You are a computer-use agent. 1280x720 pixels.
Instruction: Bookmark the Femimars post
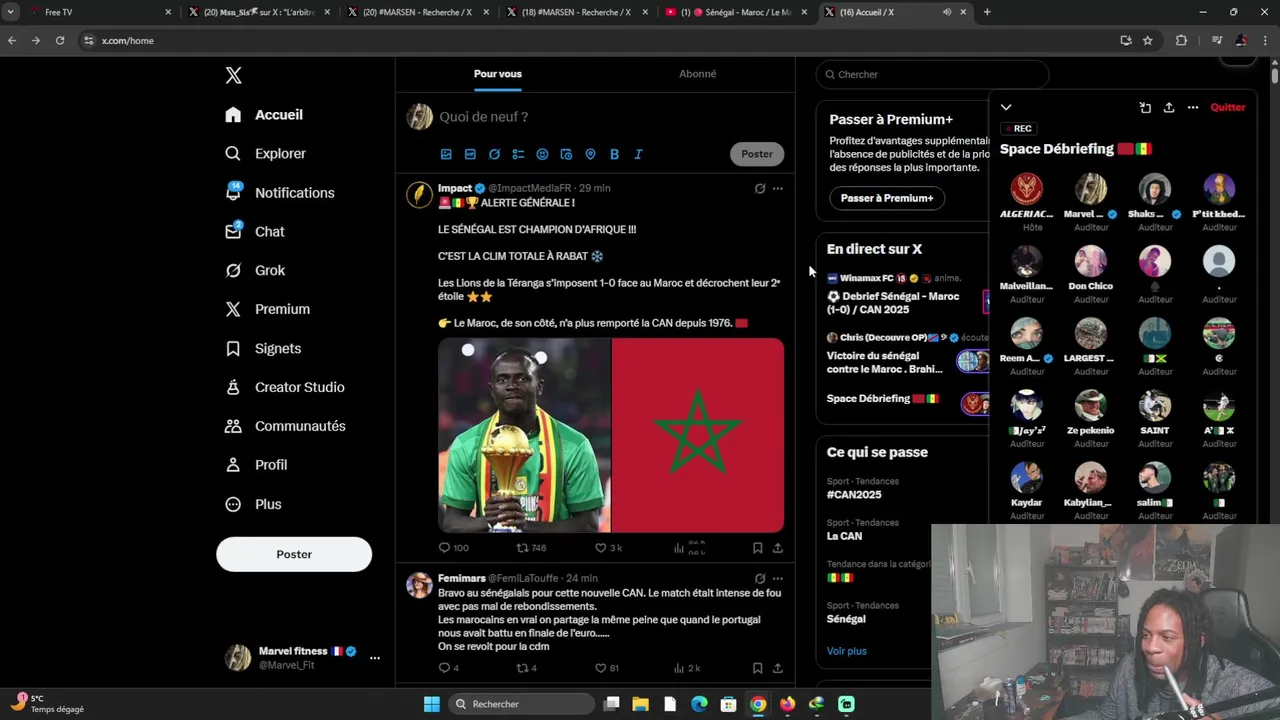[x=757, y=668]
